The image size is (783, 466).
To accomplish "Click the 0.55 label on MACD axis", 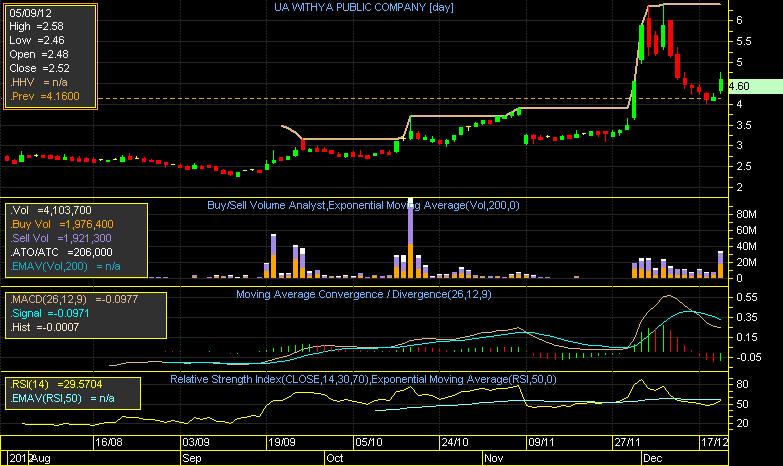I will 747,297.
